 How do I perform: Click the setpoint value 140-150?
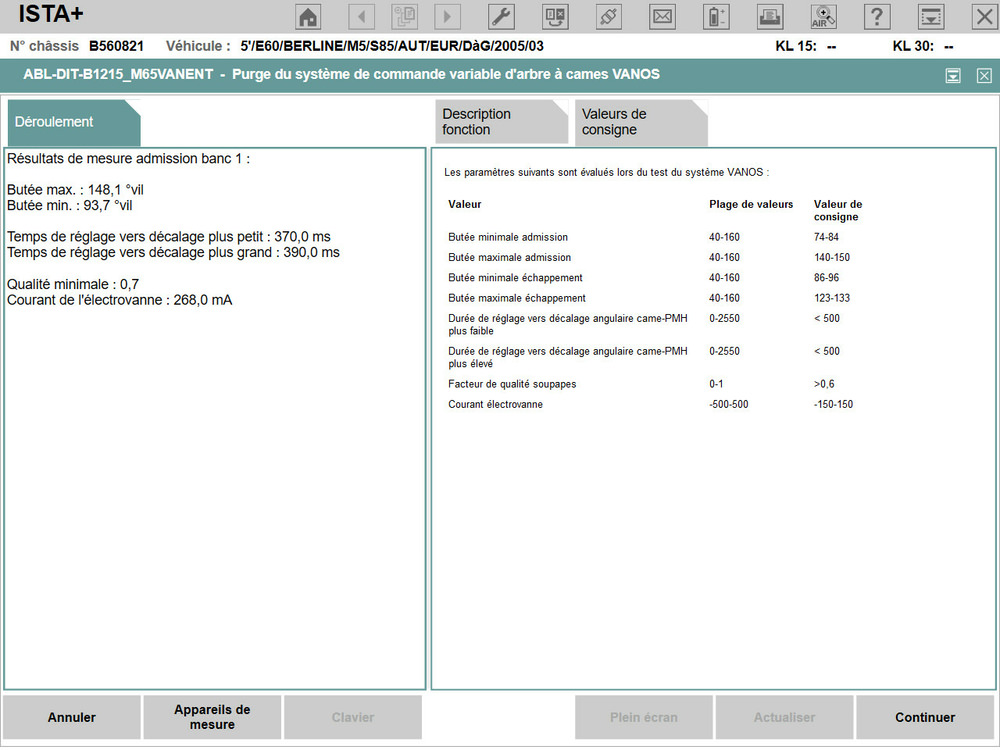point(832,258)
